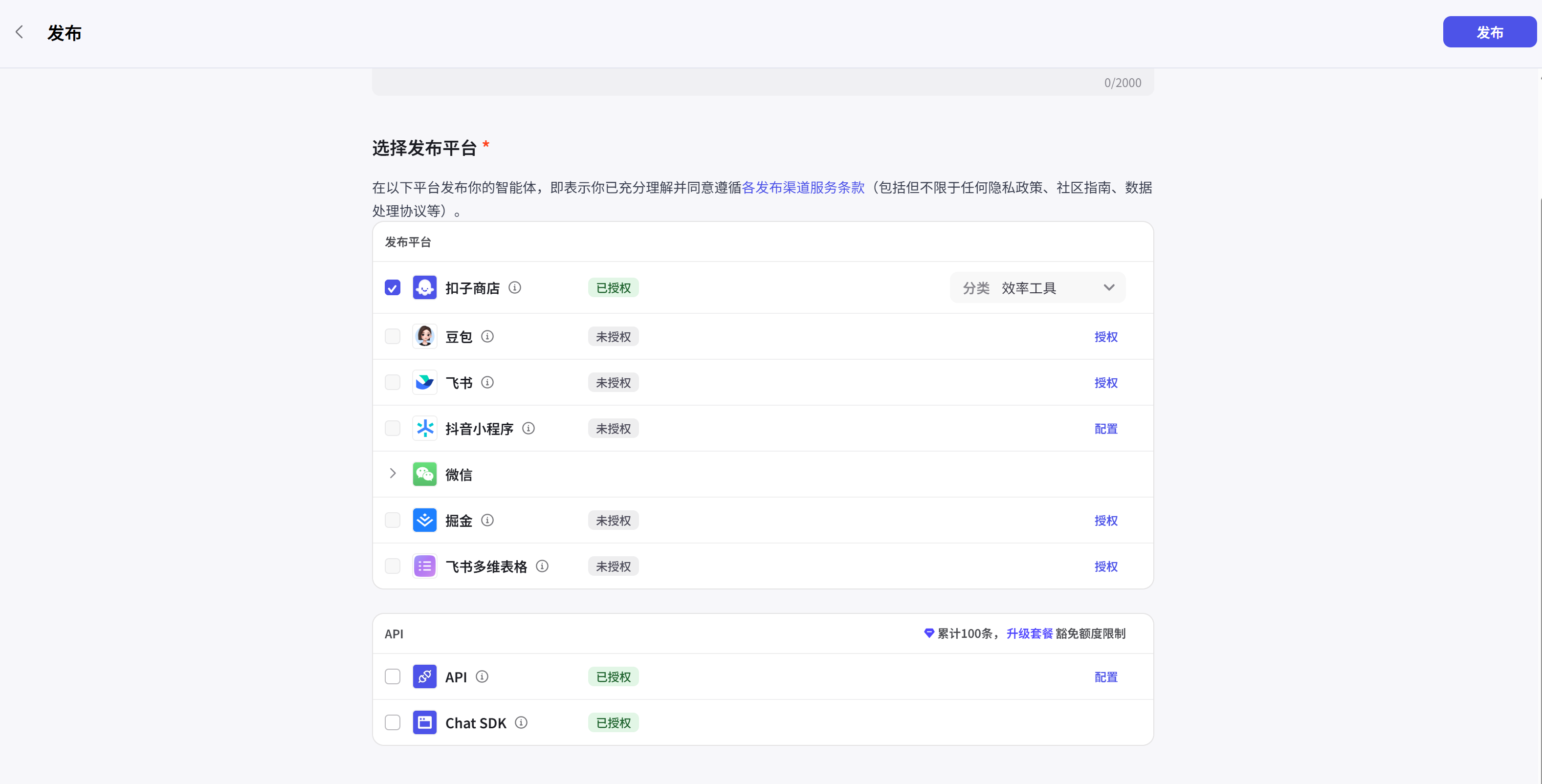
Task: Click the 未授权 badge on 豆包
Action: 613,337
